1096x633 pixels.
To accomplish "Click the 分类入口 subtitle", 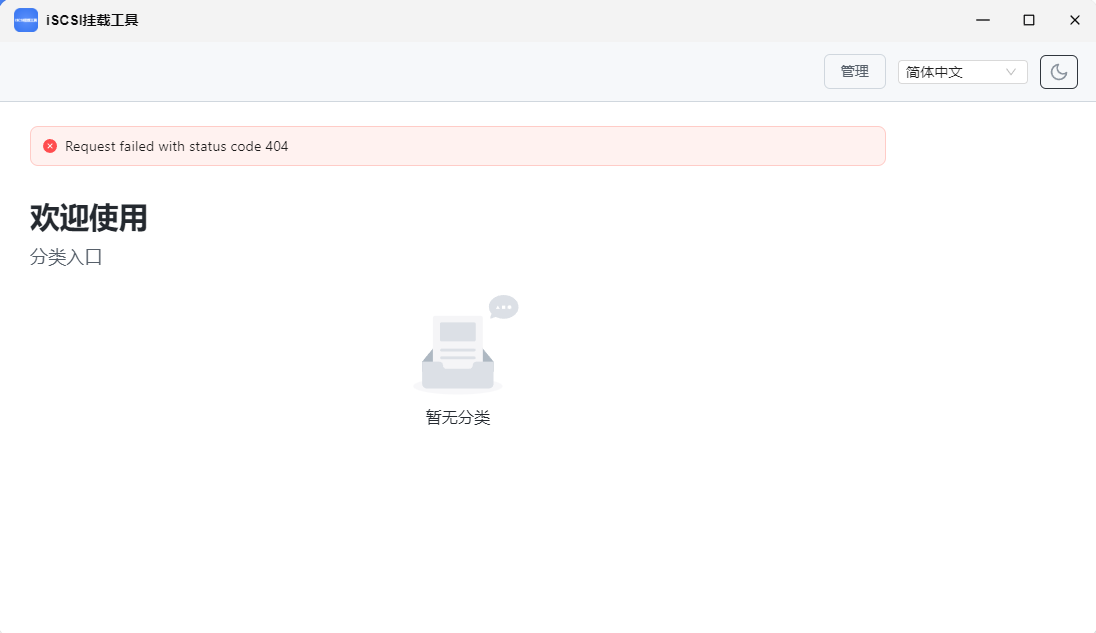I will pos(66,257).
